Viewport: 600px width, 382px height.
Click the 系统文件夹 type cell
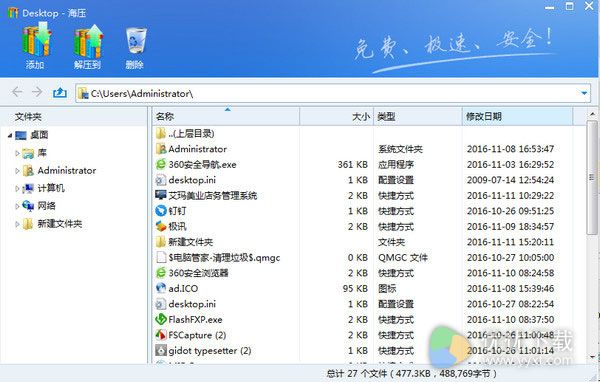pyautogui.click(x=400, y=149)
